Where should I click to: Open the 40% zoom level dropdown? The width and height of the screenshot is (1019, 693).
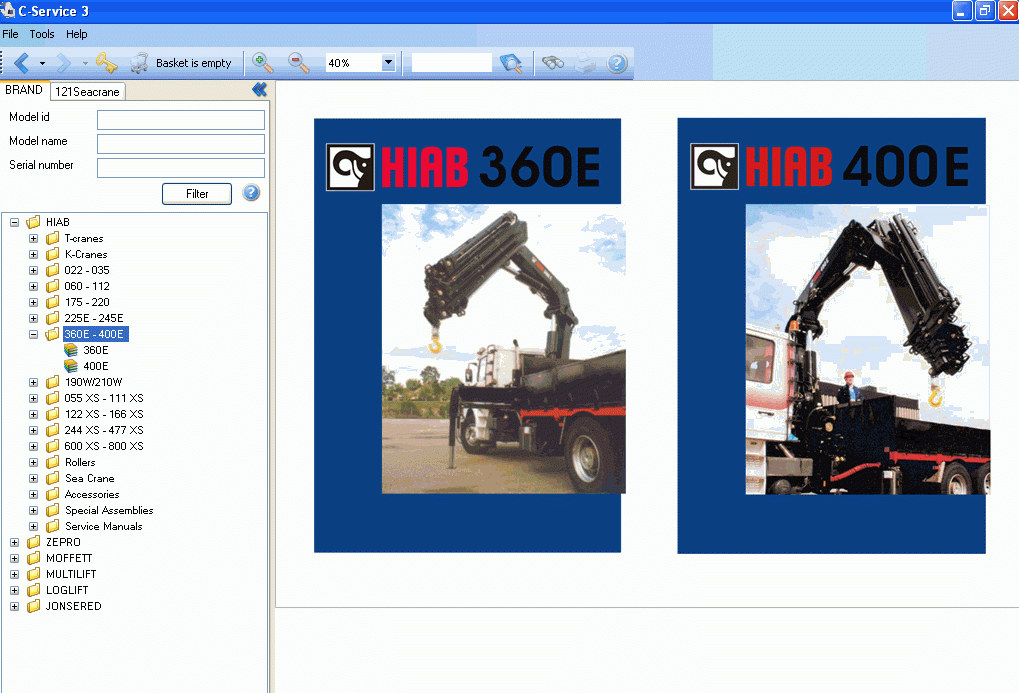[388, 62]
